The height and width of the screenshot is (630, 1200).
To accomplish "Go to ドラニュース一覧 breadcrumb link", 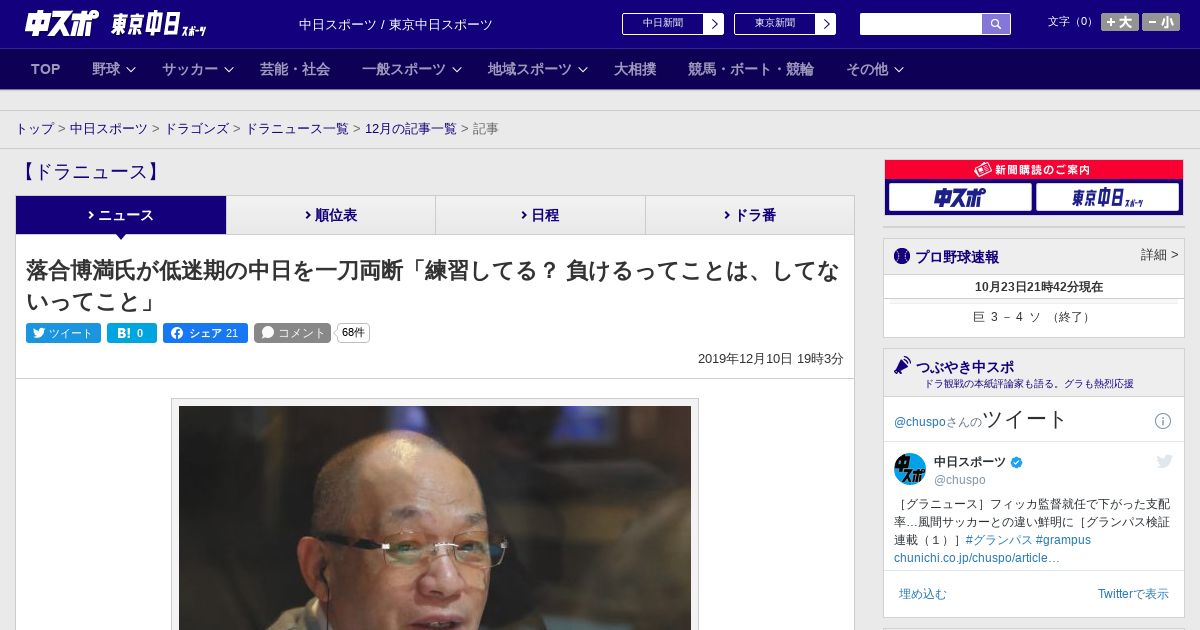I will [297, 129].
